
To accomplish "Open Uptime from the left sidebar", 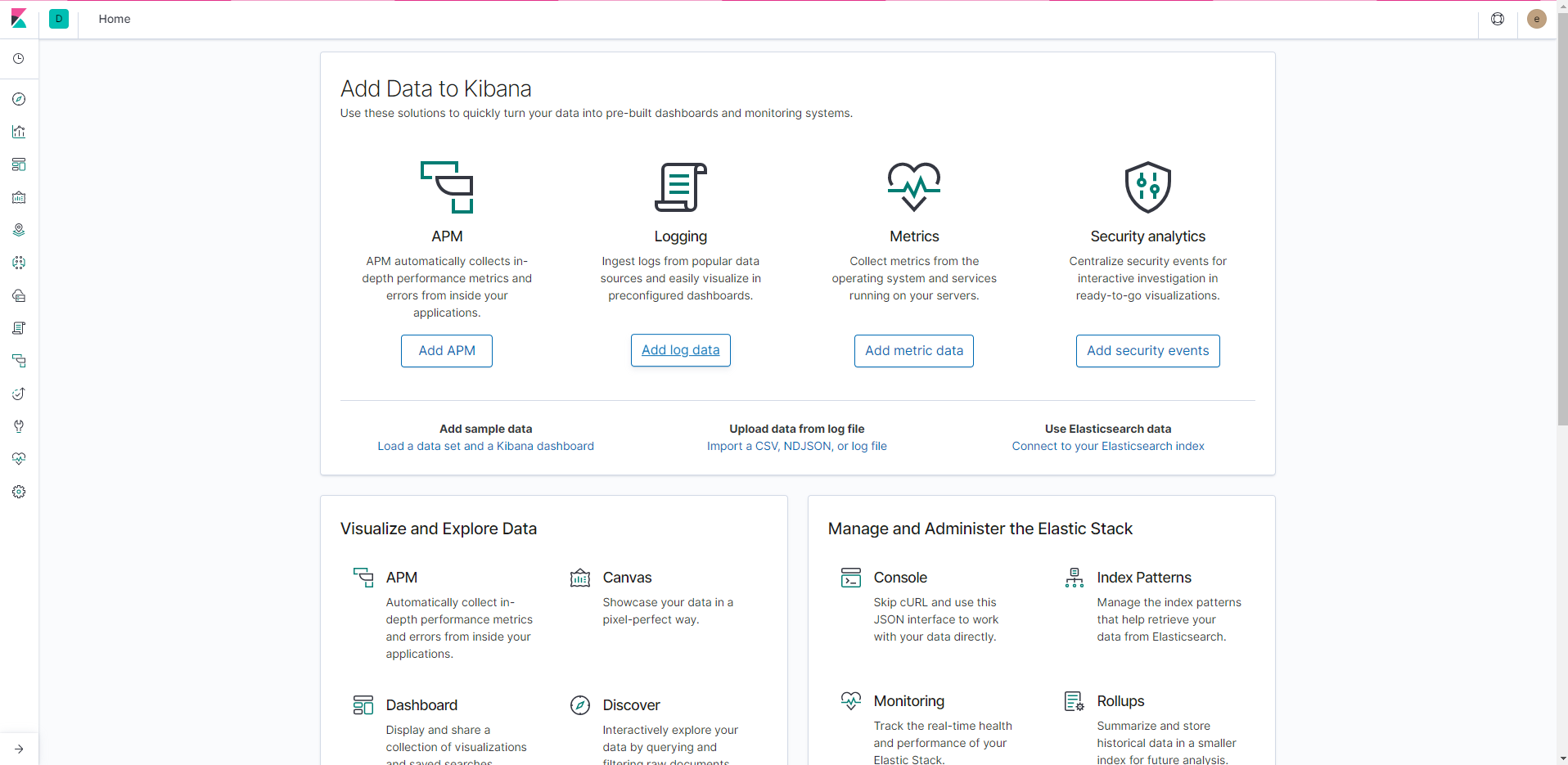I will tap(19, 394).
